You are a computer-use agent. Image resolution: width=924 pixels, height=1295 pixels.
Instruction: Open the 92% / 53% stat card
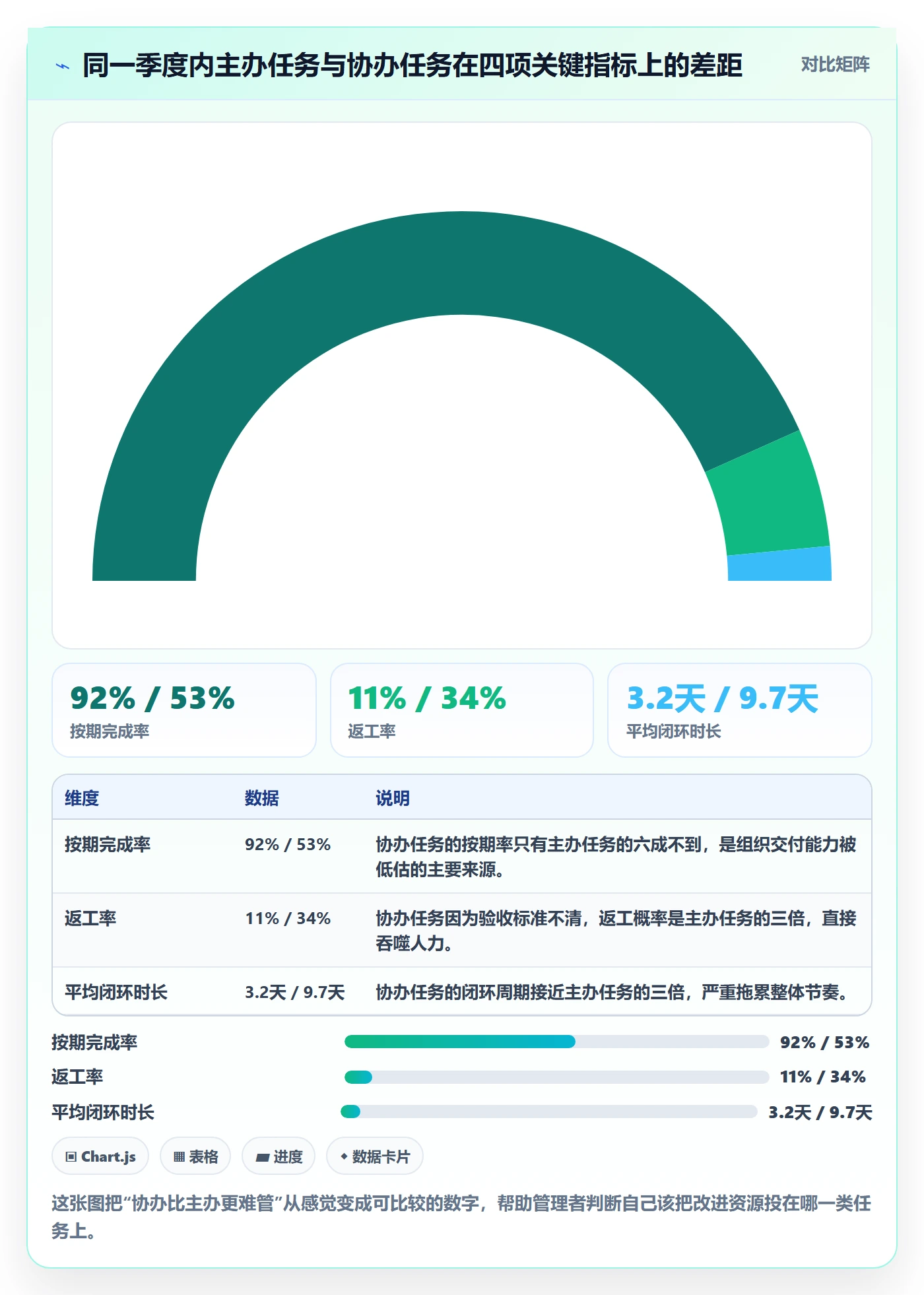[x=184, y=710]
